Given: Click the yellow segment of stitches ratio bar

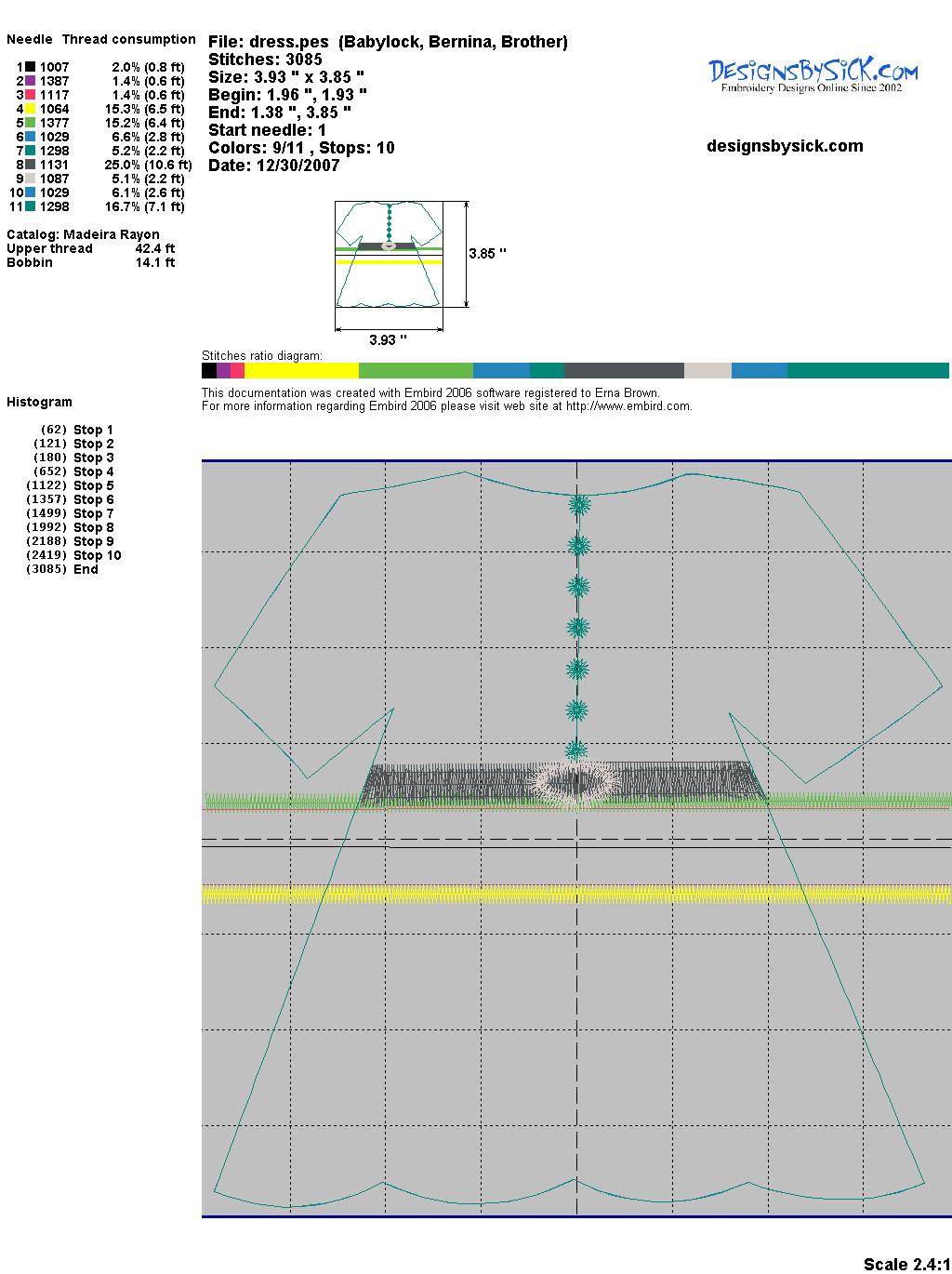Looking at the screenshot, I should point(301,370).
